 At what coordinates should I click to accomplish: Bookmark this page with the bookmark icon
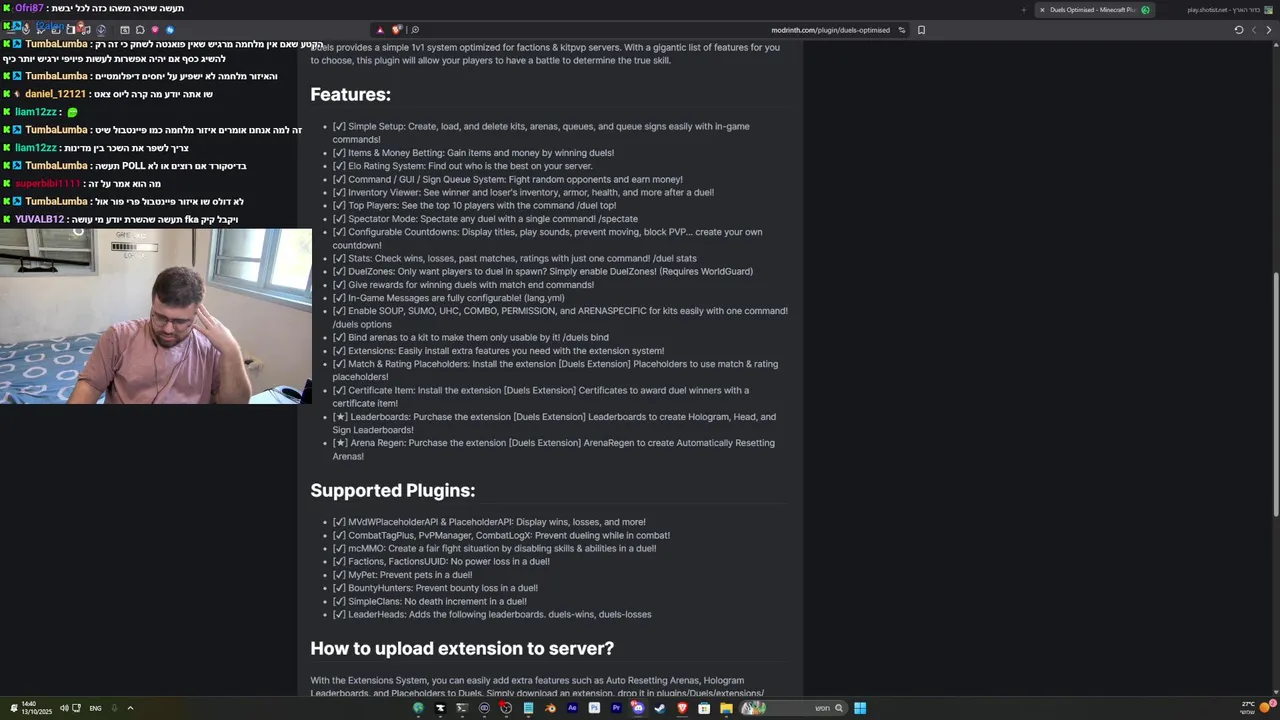pos(921,30)
